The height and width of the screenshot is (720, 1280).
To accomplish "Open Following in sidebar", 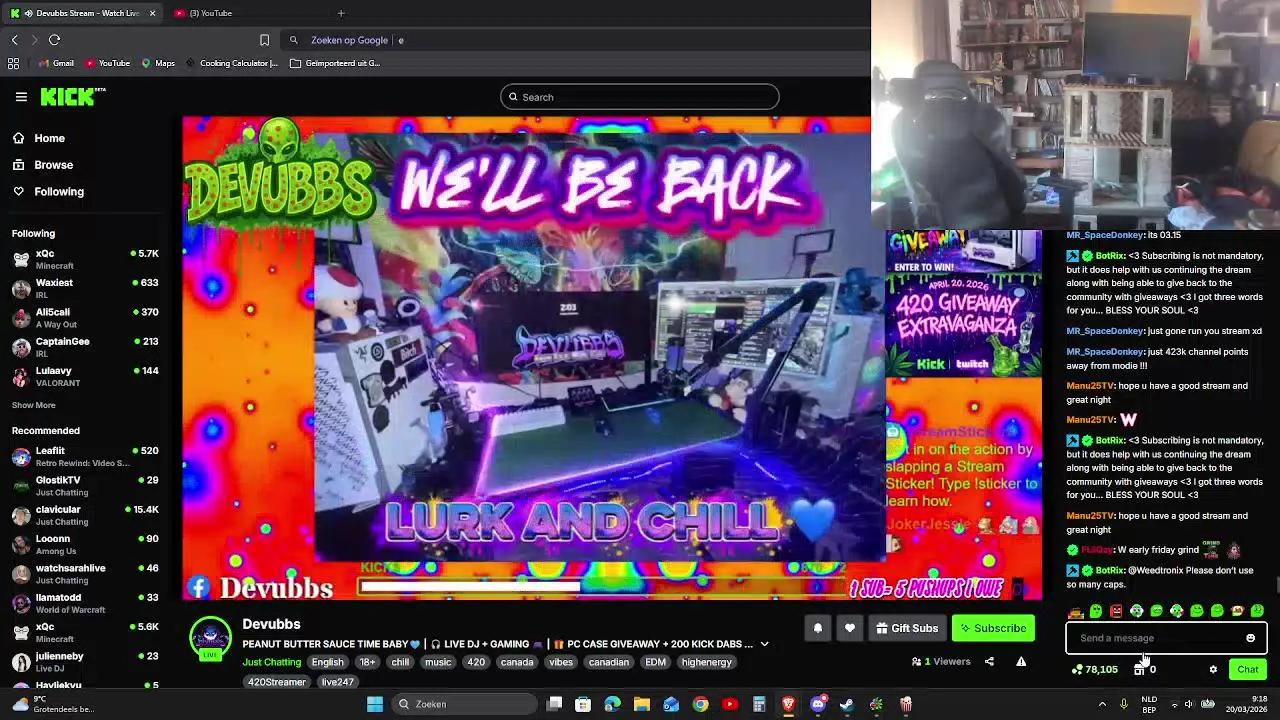I will 48,191.
